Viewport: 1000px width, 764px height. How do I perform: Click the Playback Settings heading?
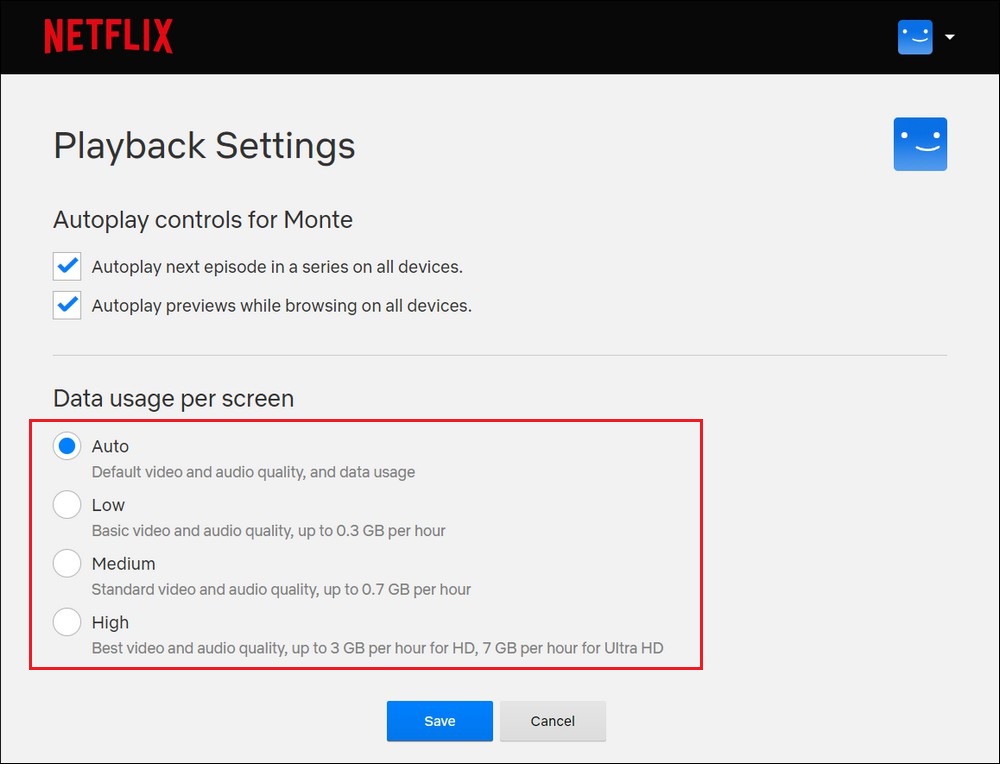(x=204, y=146)
